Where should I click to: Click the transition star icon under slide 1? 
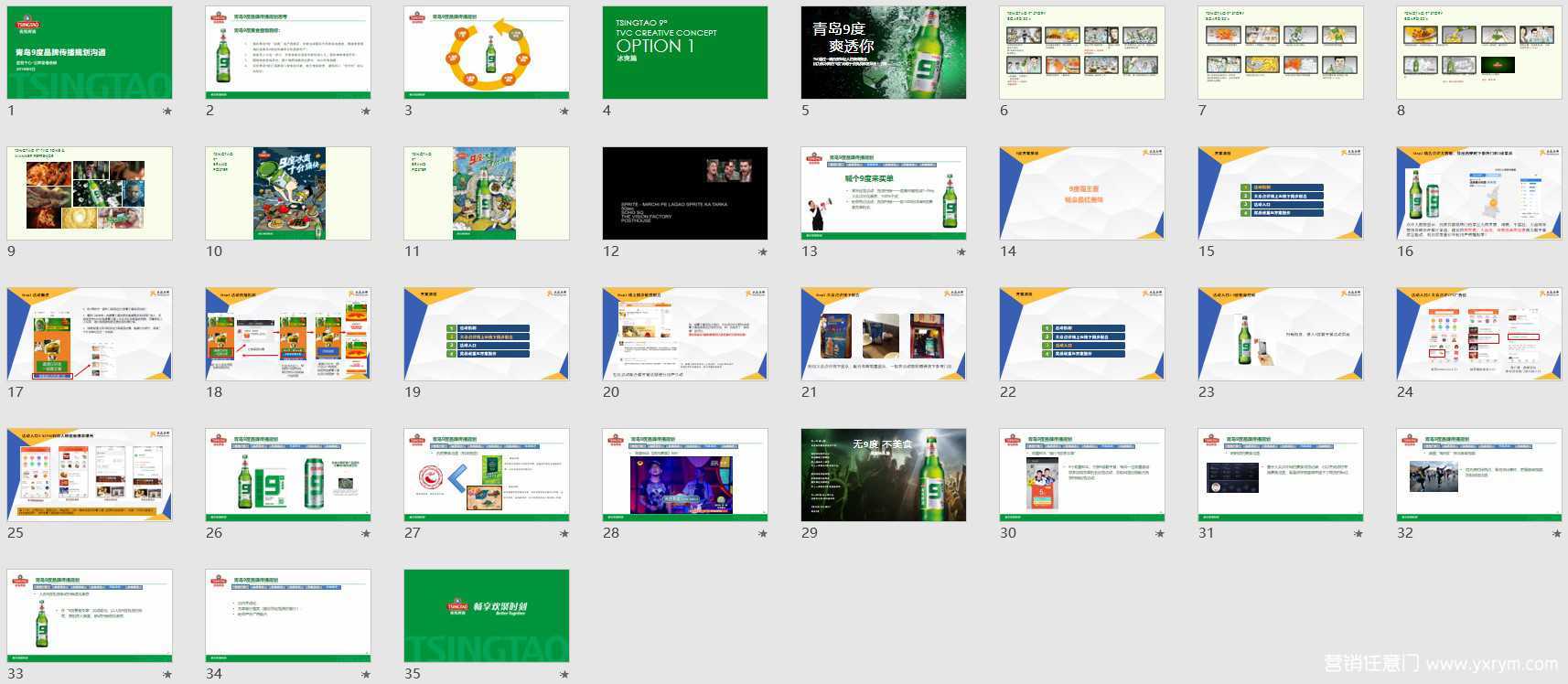167,112
